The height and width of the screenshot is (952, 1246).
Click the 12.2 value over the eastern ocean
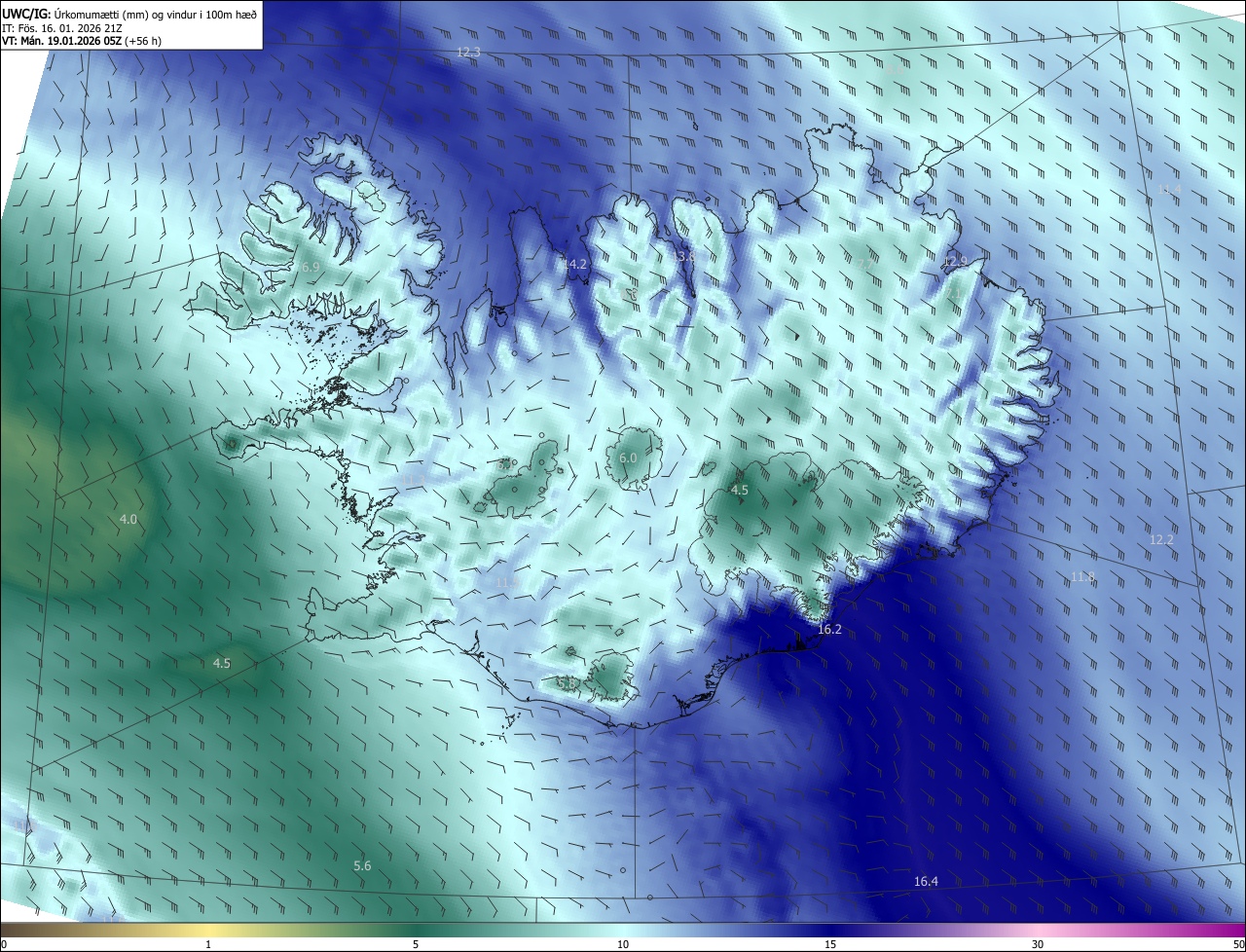coord(1161,539)
